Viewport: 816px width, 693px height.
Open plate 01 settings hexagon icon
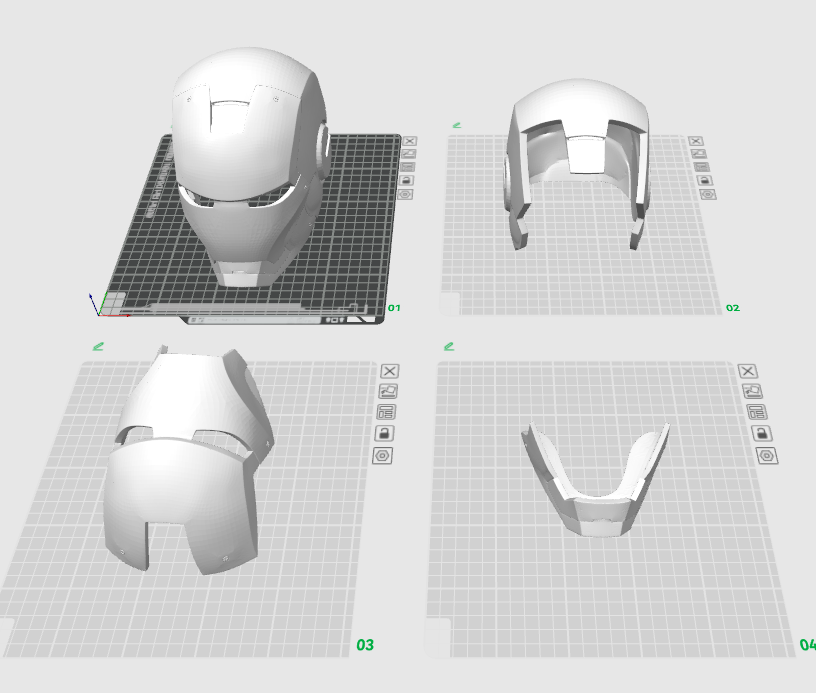coord(405,195)
